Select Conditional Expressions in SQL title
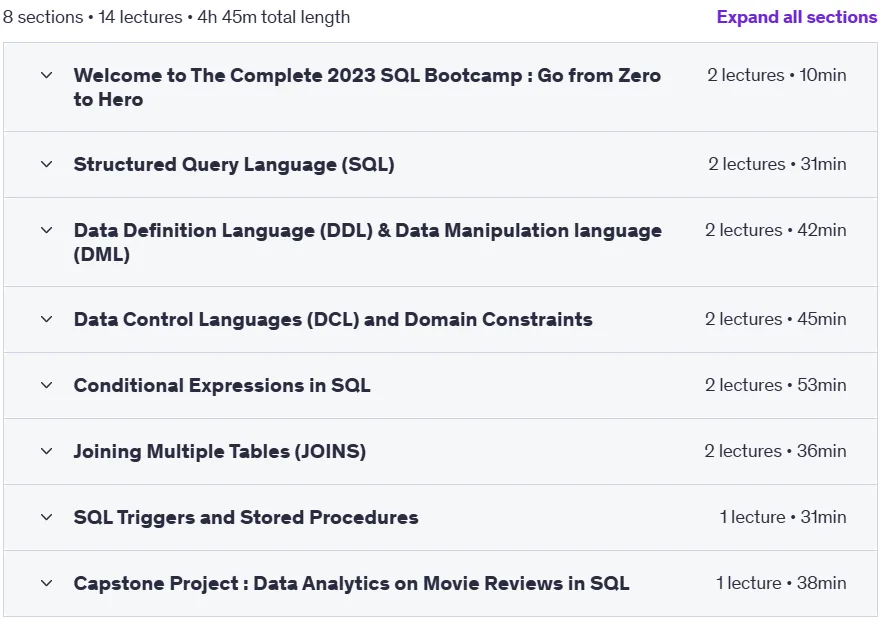Image resolution: width=880 pixels, height=620 pixels. coord(222,385)
